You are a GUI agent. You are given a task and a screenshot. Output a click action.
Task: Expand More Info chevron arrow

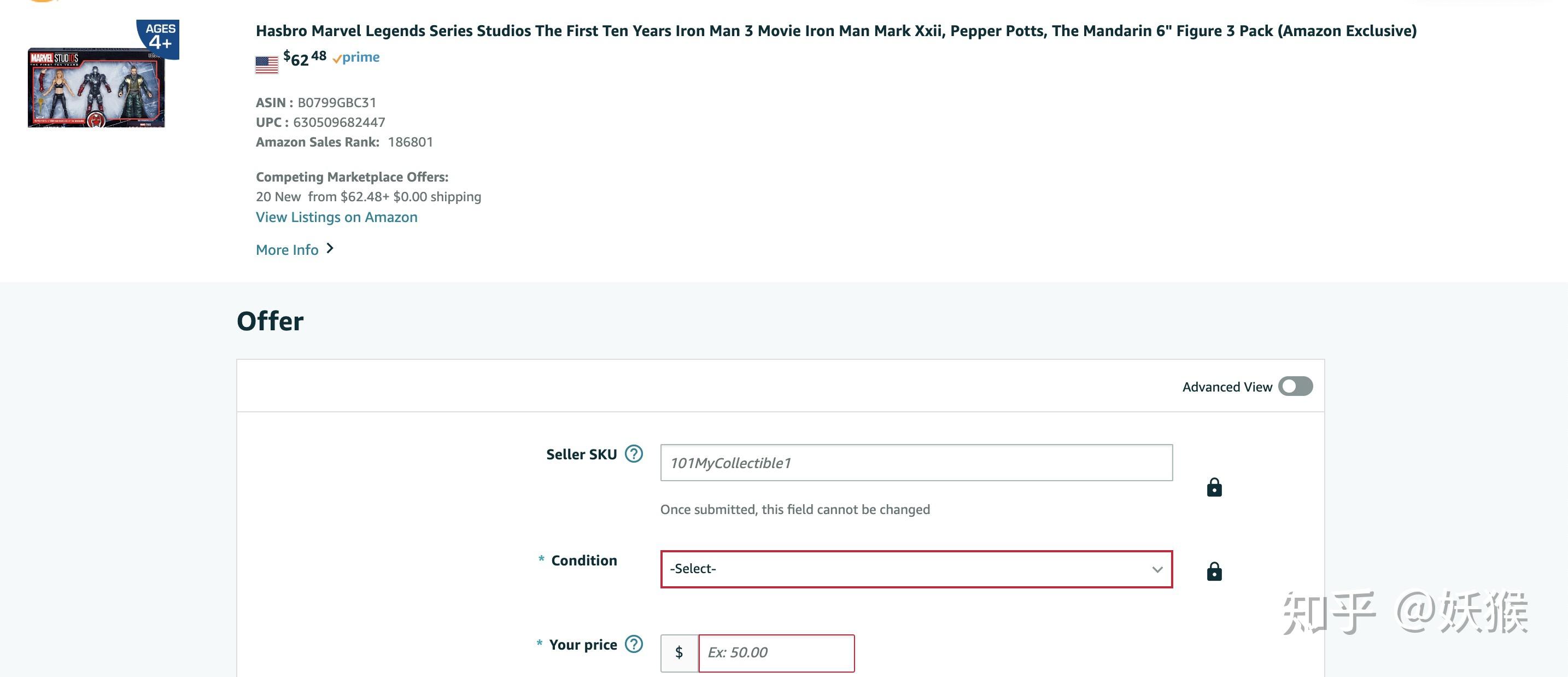coord(330,248)
